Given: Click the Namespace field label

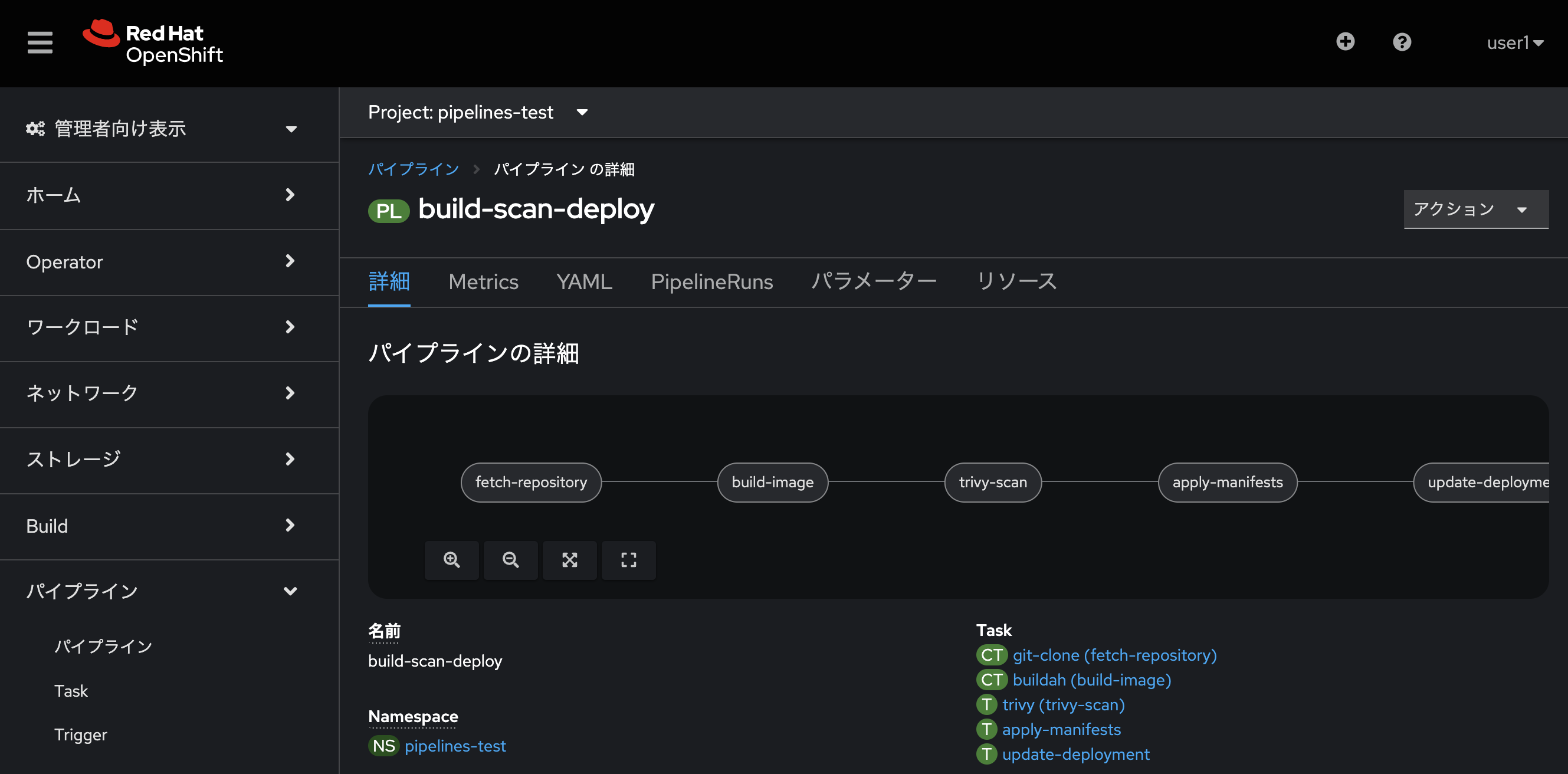Looking at the screenshot, I should 413,717.
